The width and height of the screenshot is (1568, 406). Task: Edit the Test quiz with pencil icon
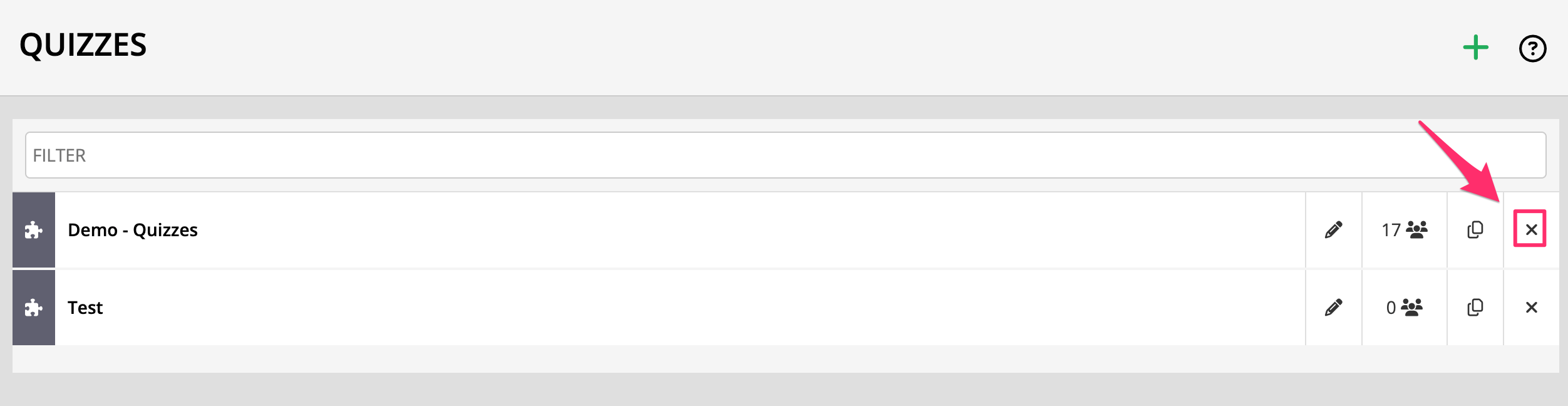pos(1333,308)
